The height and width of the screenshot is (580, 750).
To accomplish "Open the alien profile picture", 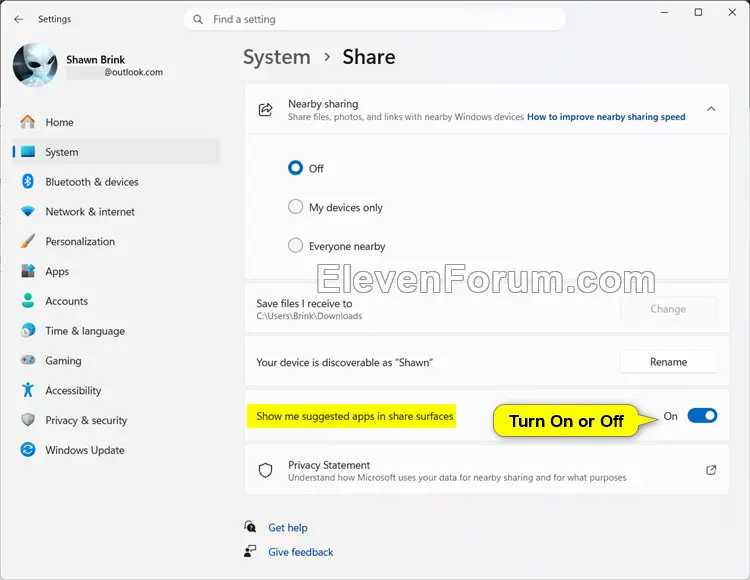I will click(x=35, y=65).
